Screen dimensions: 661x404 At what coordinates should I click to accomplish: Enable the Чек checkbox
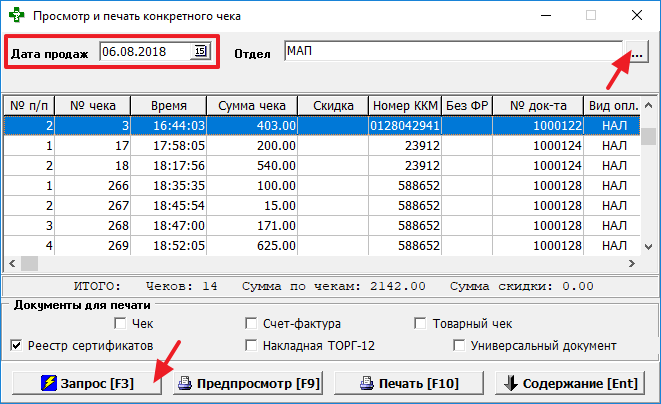[x=120, y=323]
